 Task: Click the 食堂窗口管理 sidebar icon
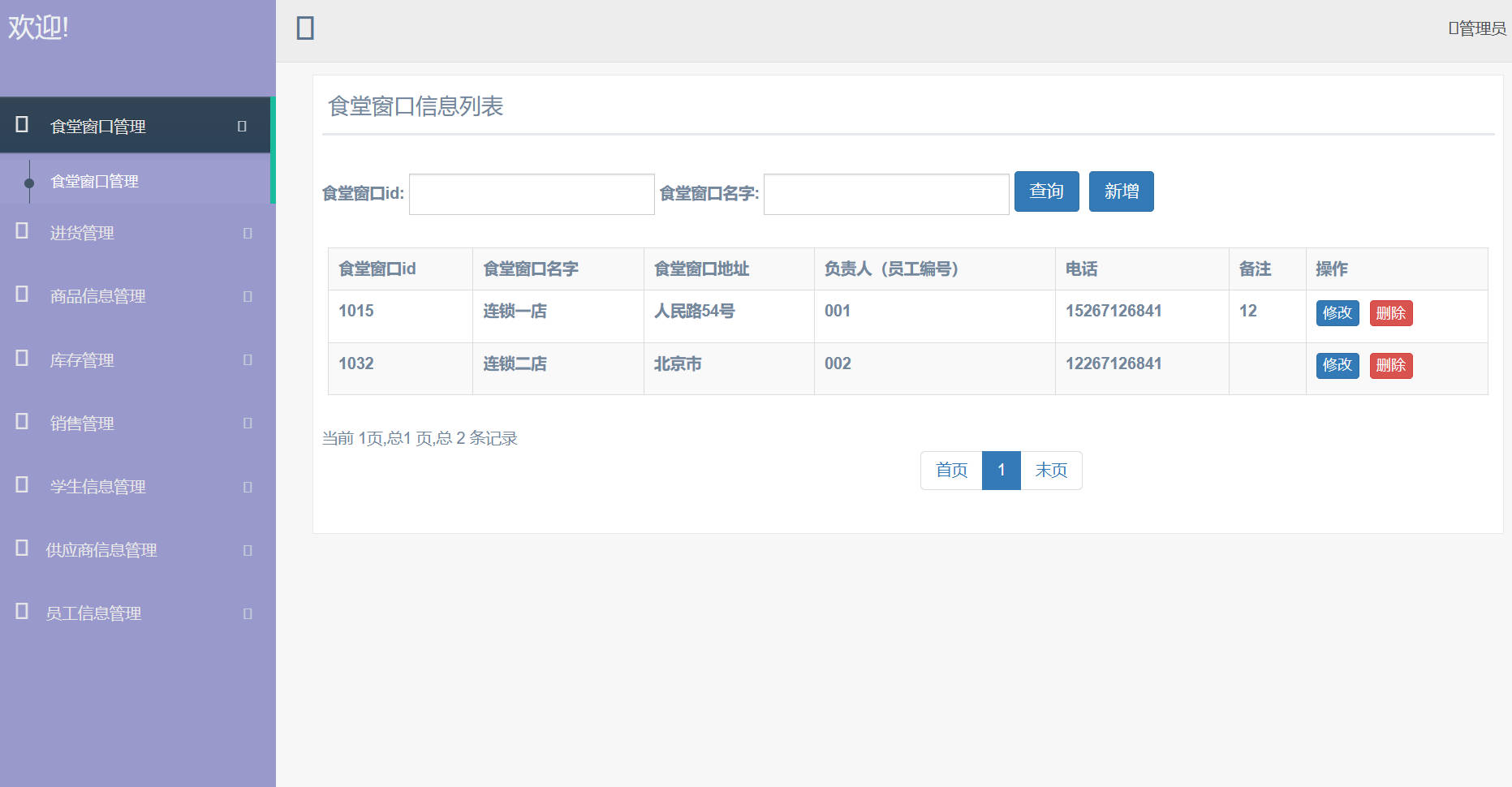(20, 124)
